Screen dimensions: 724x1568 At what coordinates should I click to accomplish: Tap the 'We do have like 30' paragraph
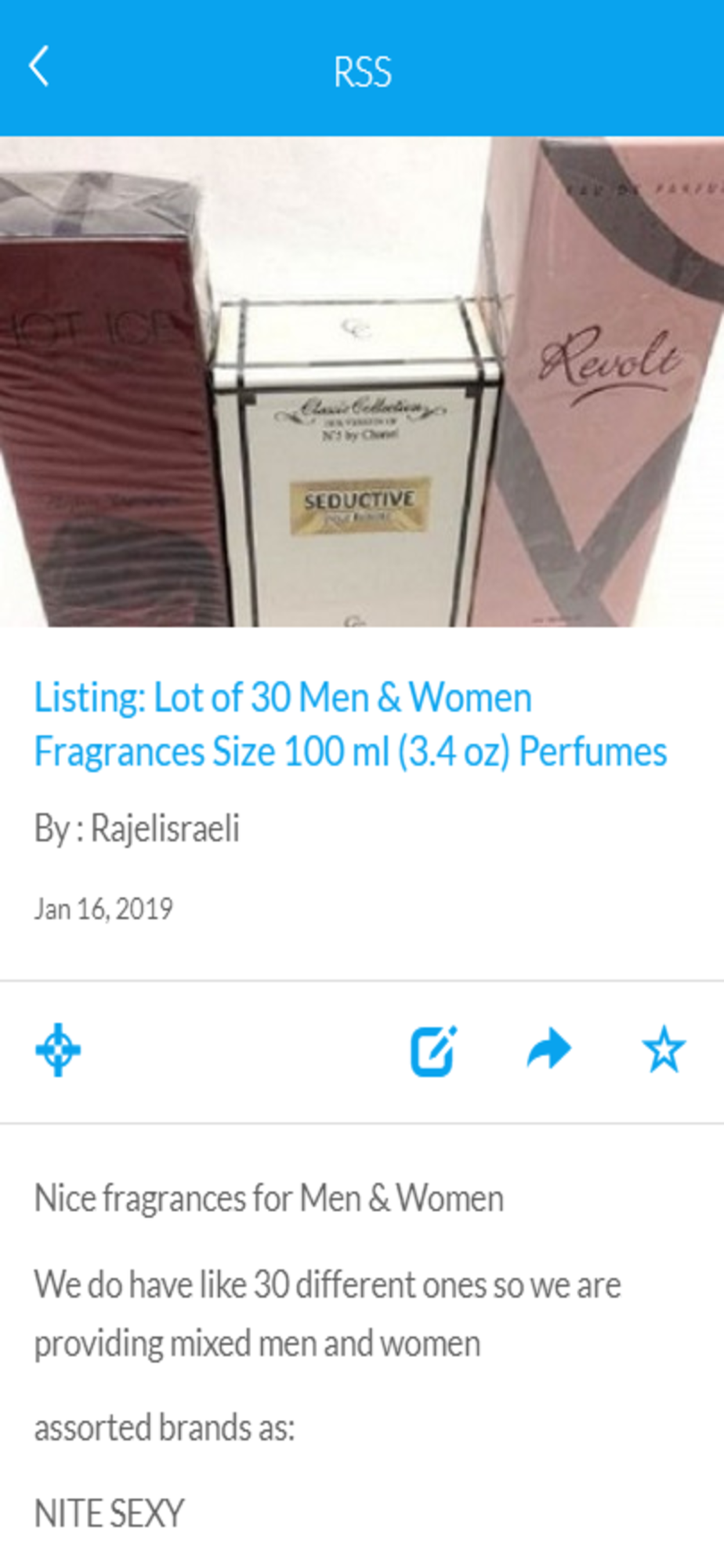(x=328, y=1313)
